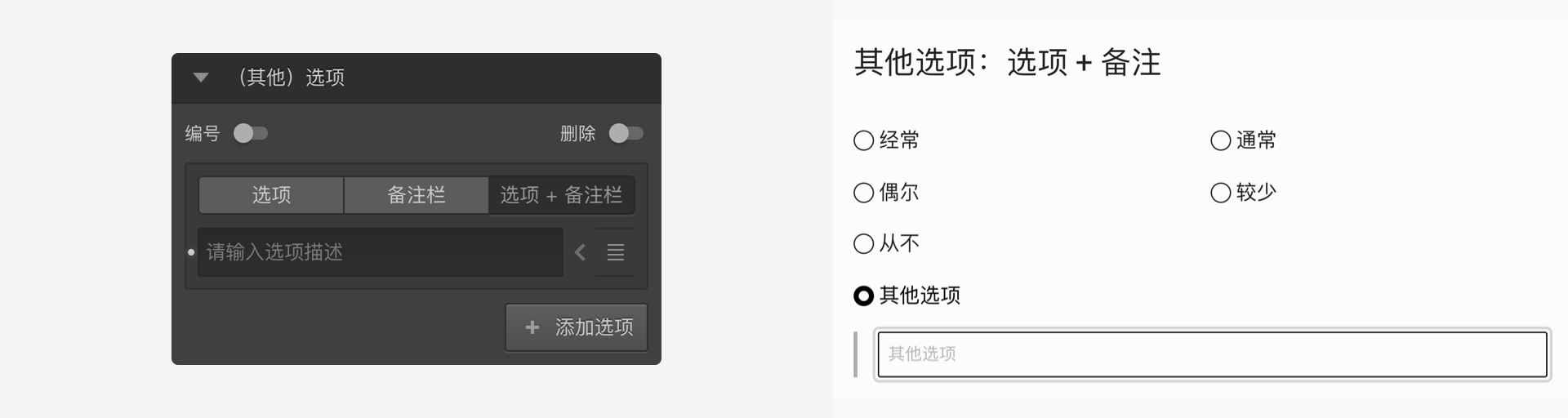Click the left chevron icon beside input
1568x418 pixels.
point(580,252)
